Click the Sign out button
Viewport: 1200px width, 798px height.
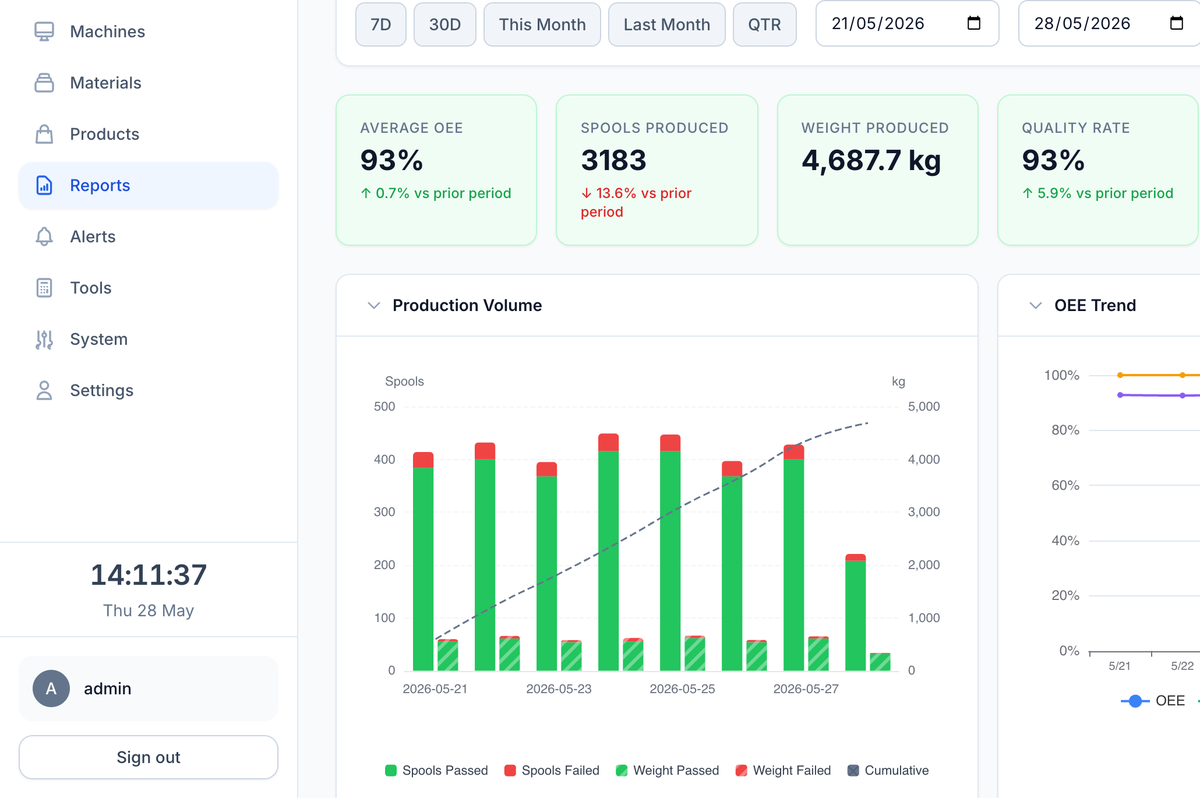tap(148, 757)
